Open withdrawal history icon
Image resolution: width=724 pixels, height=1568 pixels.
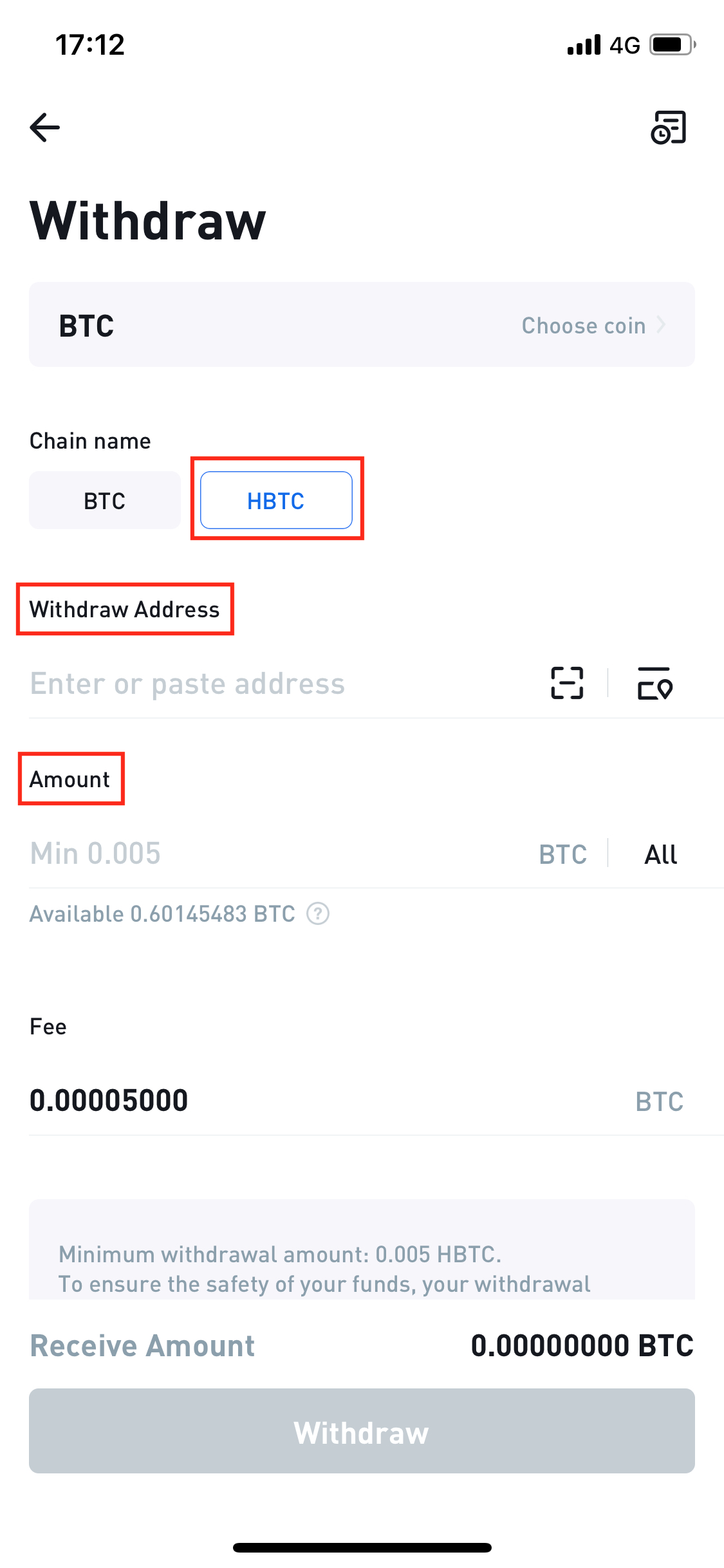[669, 127]
